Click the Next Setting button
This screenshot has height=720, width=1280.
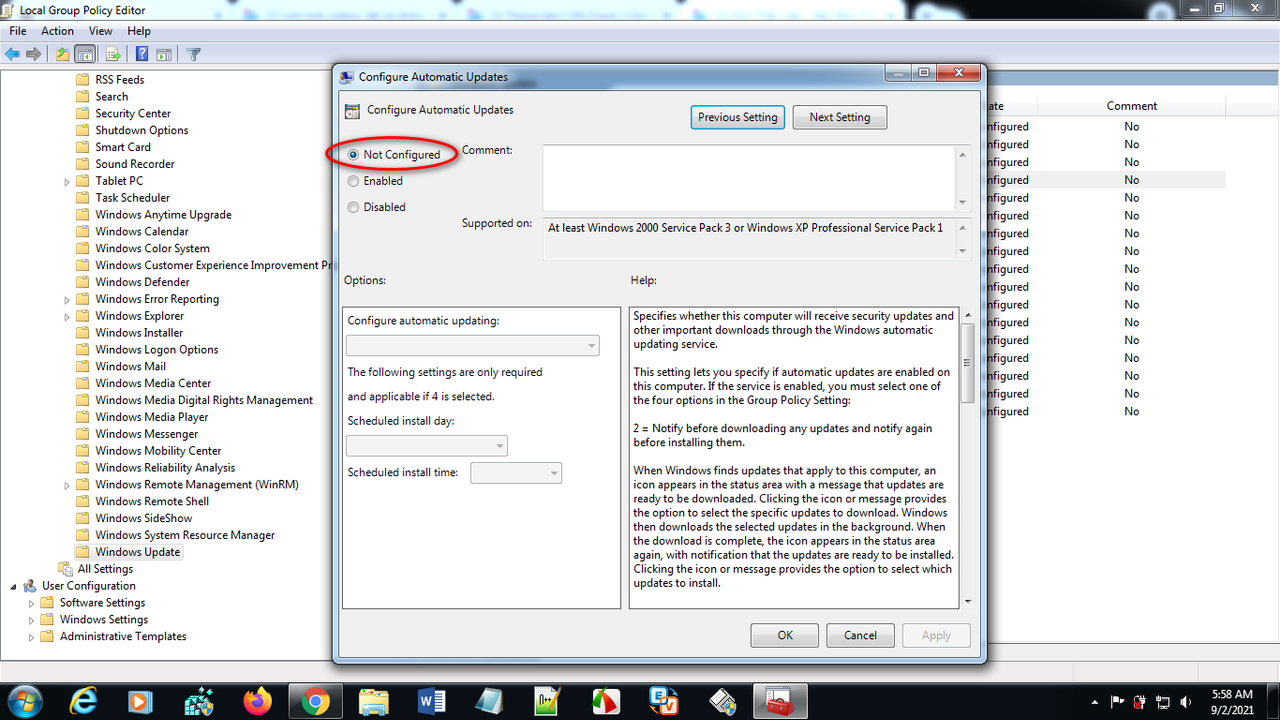(x=840, y=117)
